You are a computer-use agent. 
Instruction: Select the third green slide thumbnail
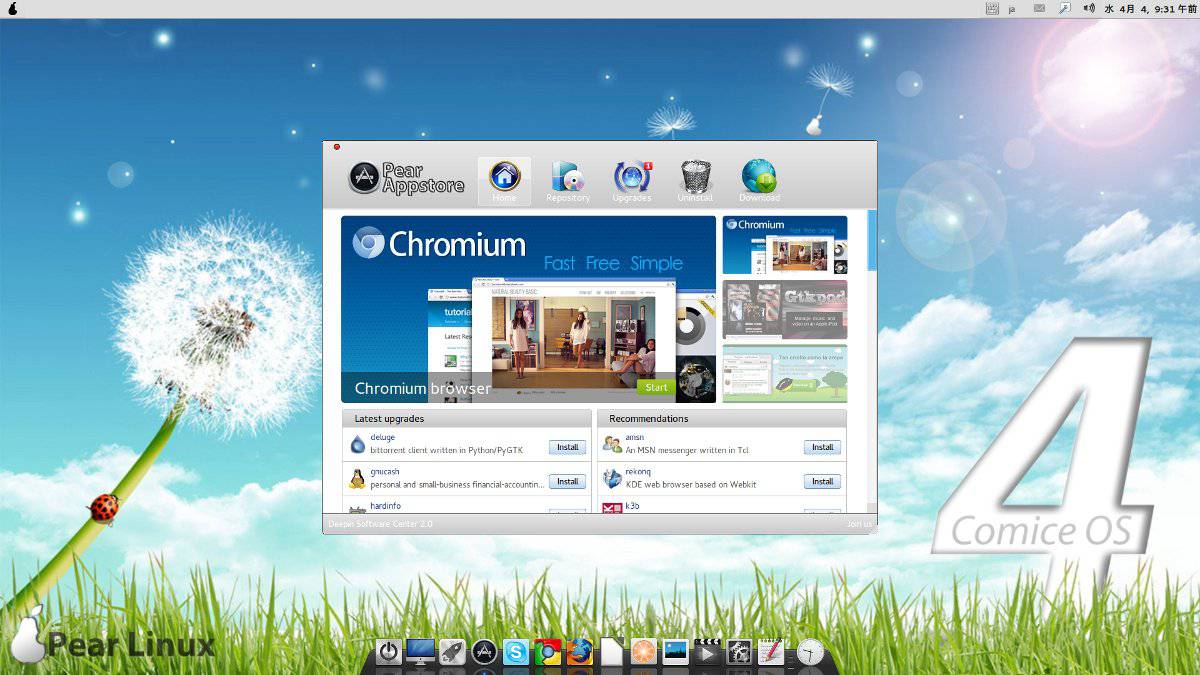tap(785, 373)
